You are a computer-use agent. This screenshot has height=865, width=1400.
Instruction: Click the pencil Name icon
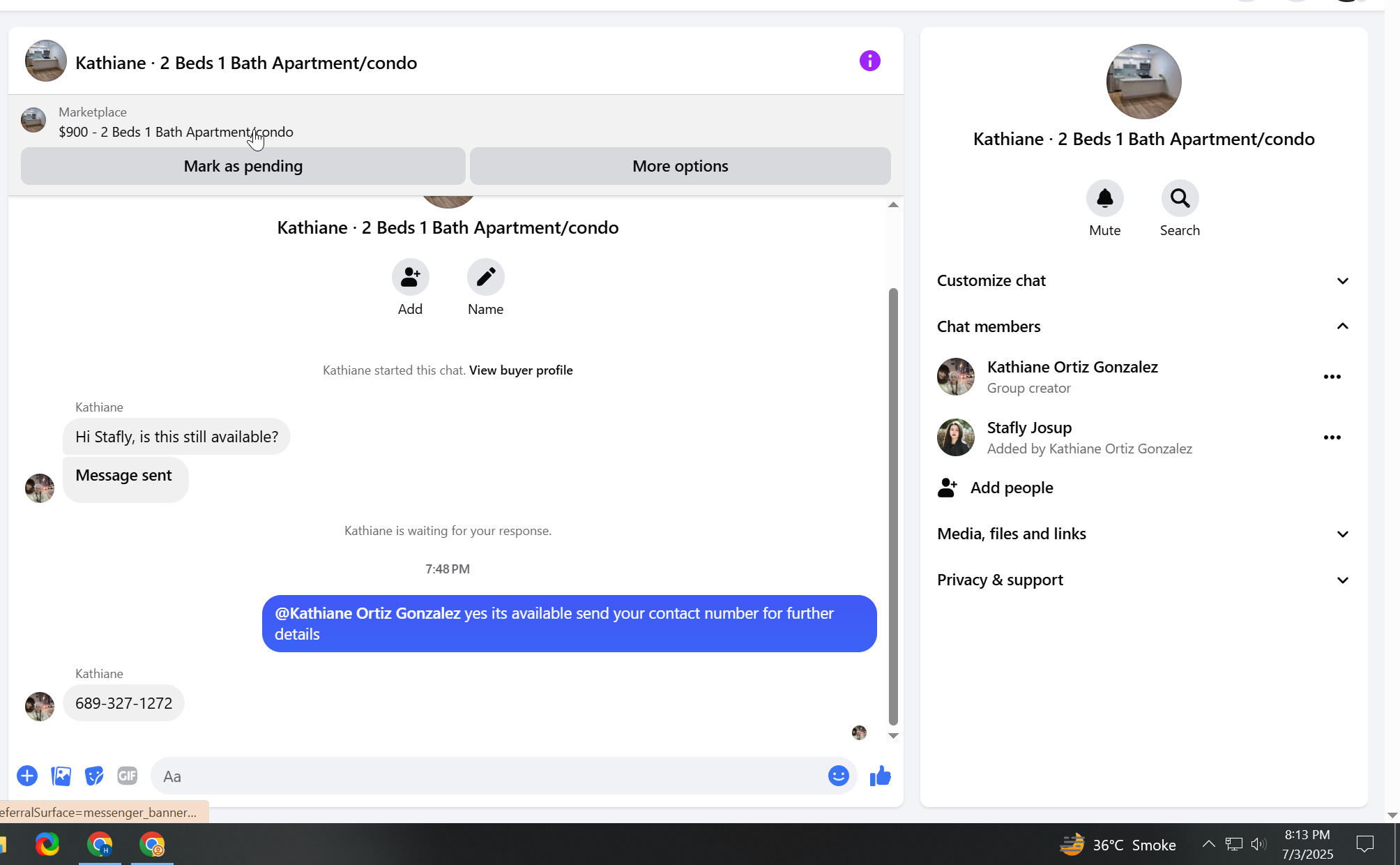485,278
